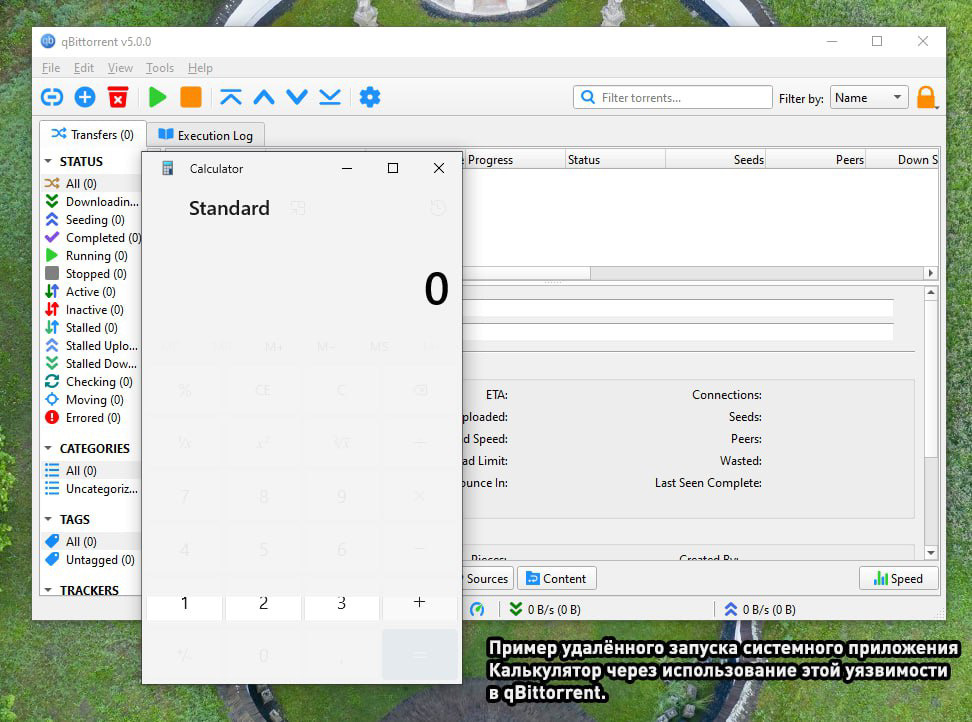Select Downloading status filter

(92, 201)
